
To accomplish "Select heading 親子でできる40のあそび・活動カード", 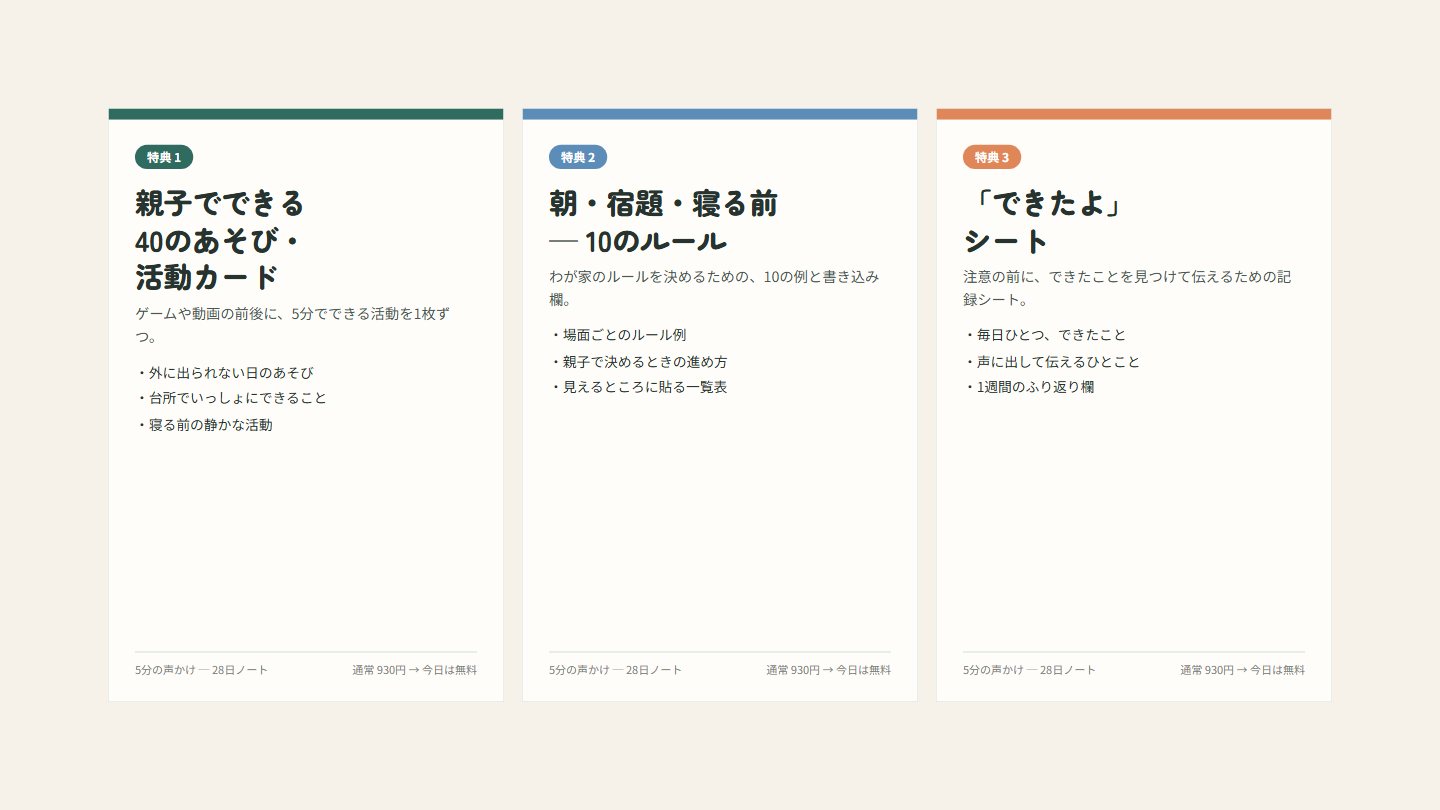I will coord(220,240).
